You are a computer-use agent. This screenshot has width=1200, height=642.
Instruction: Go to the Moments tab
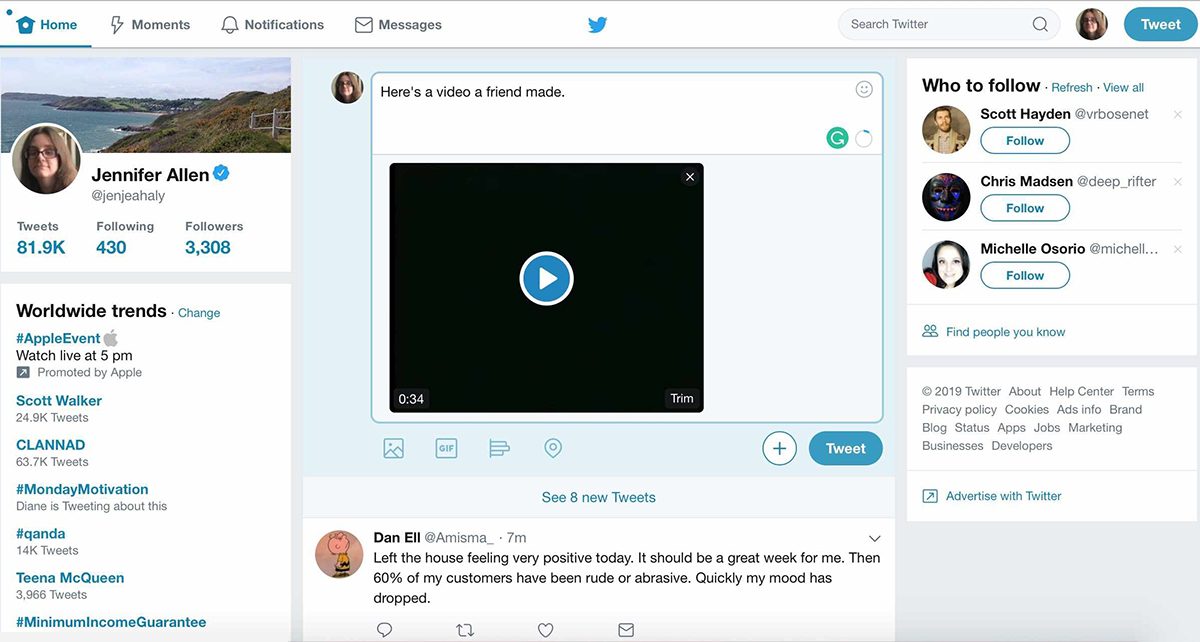click(148, 24)
